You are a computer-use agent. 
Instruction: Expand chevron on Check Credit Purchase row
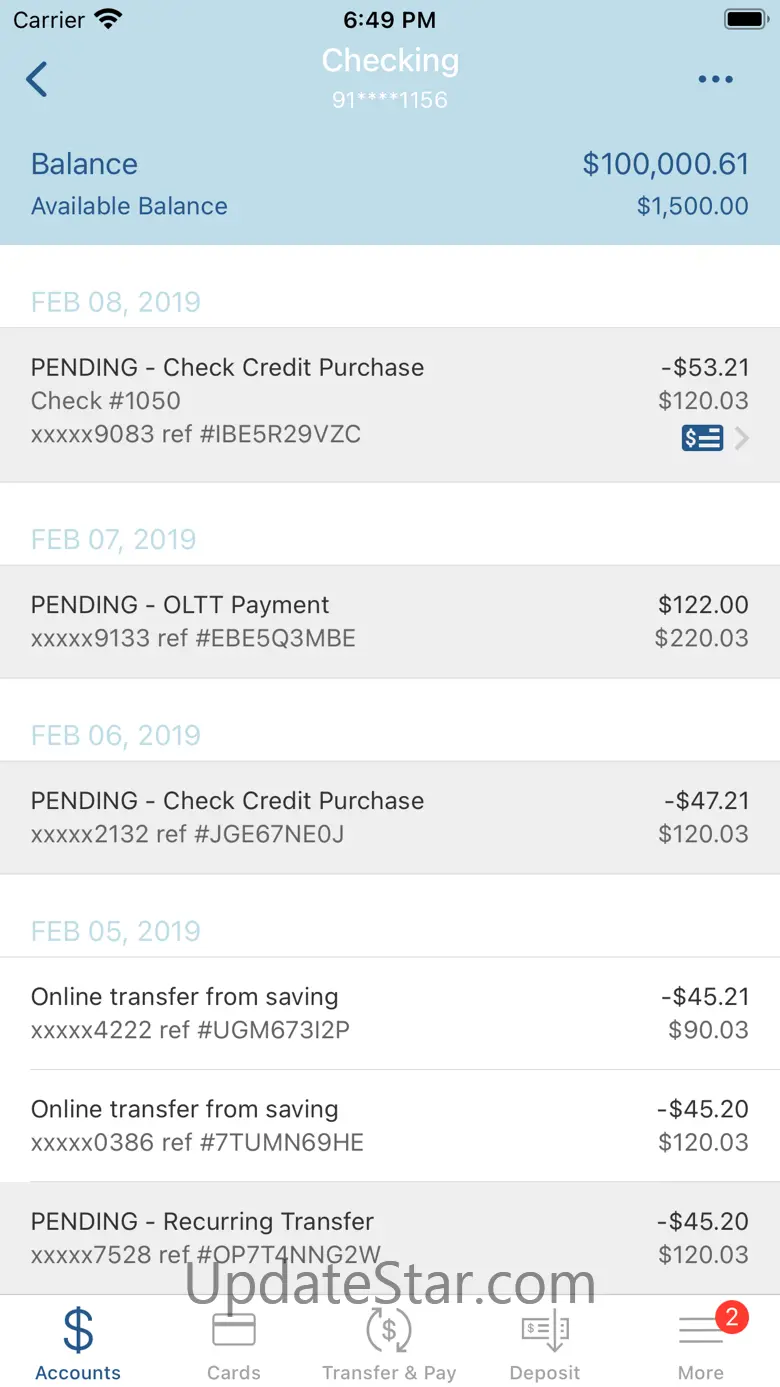coord(742,438)
